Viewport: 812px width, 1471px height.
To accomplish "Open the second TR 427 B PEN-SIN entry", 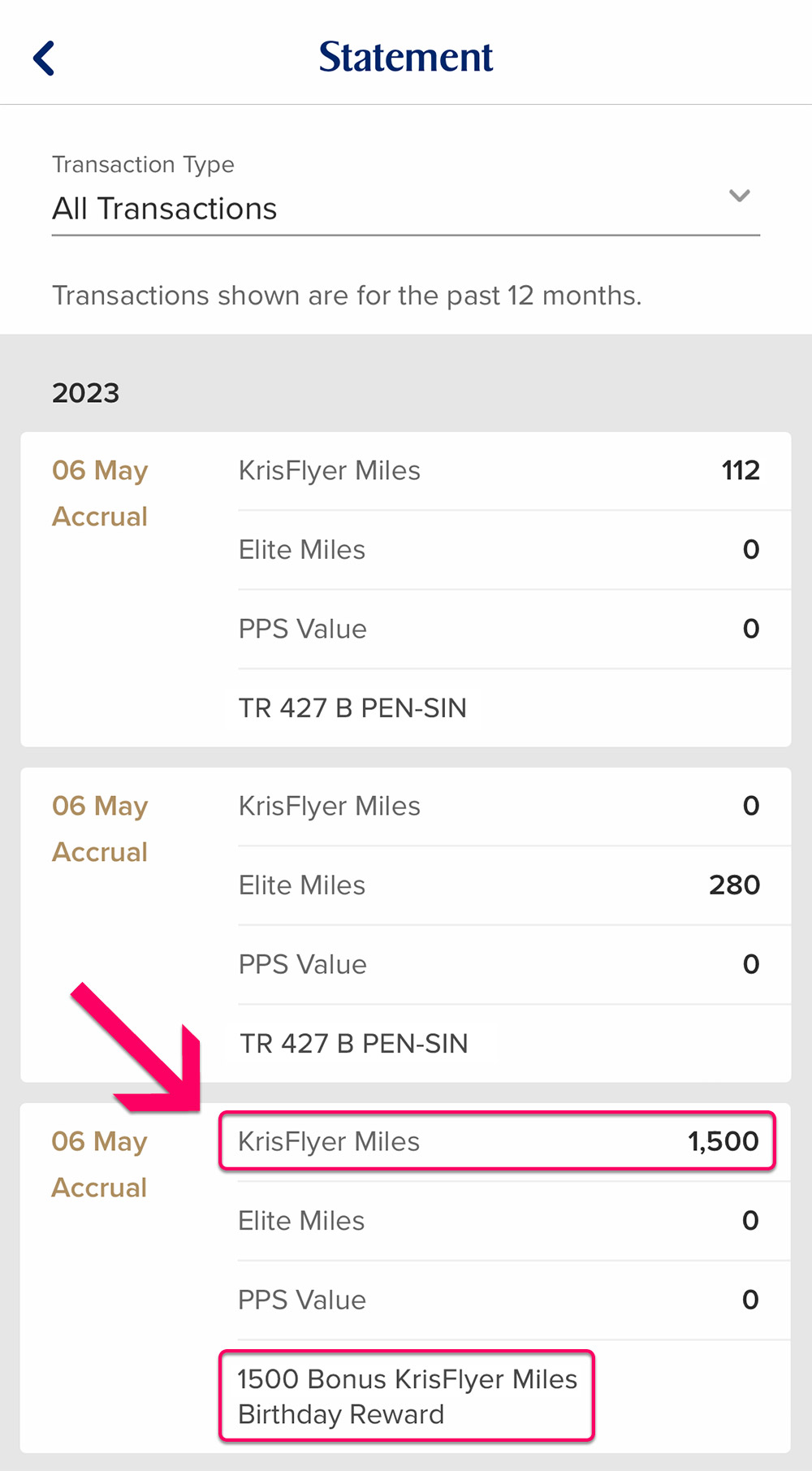I will 354,1043.
